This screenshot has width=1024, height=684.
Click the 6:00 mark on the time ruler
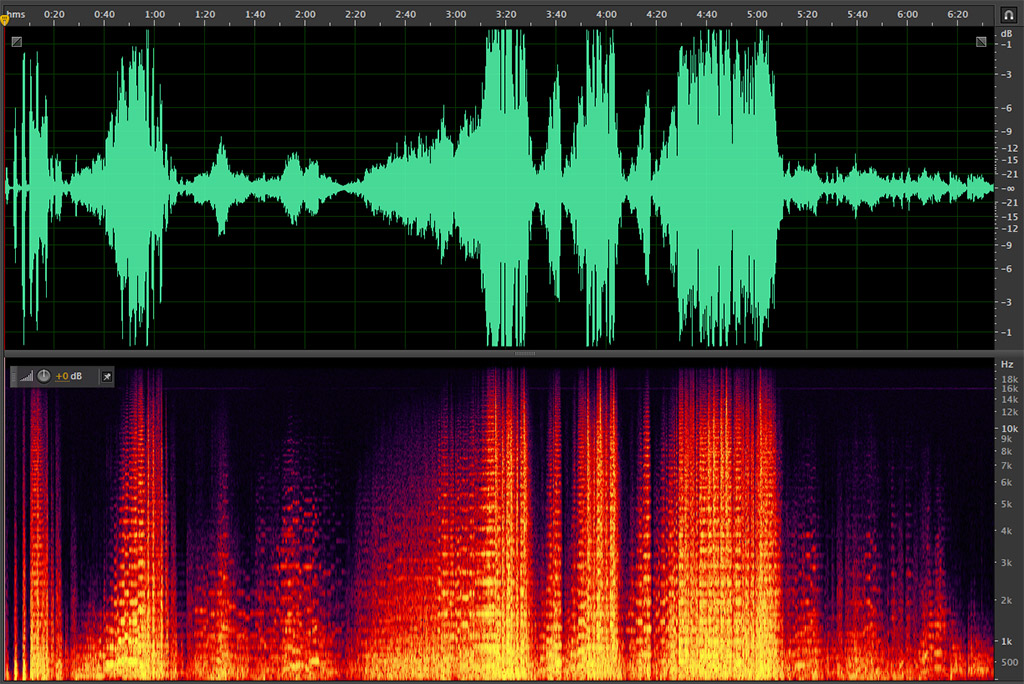[x=907, y=14]
